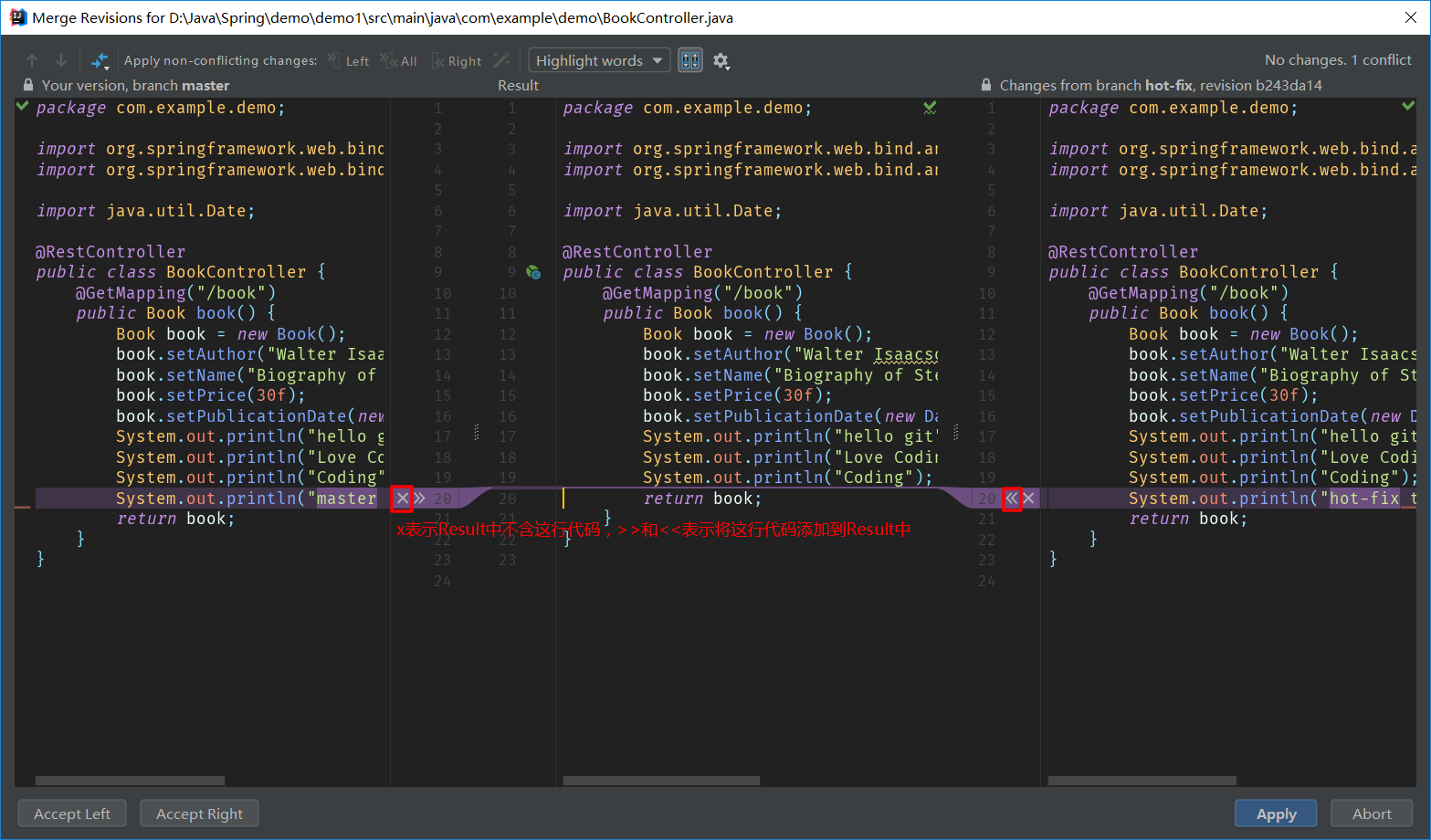Screen dimensions: 1431x840
Task: Apply the merge result
Action: coord(1276,814)
